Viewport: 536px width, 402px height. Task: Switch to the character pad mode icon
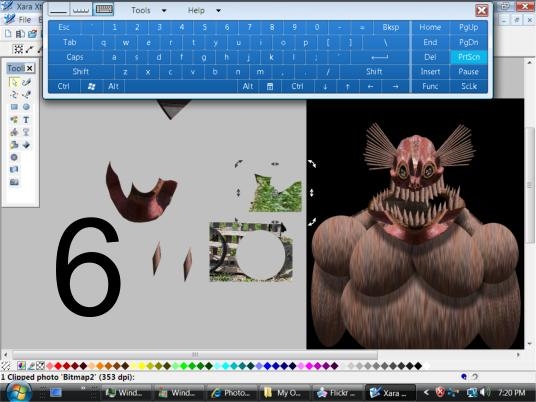coord(81,10)
